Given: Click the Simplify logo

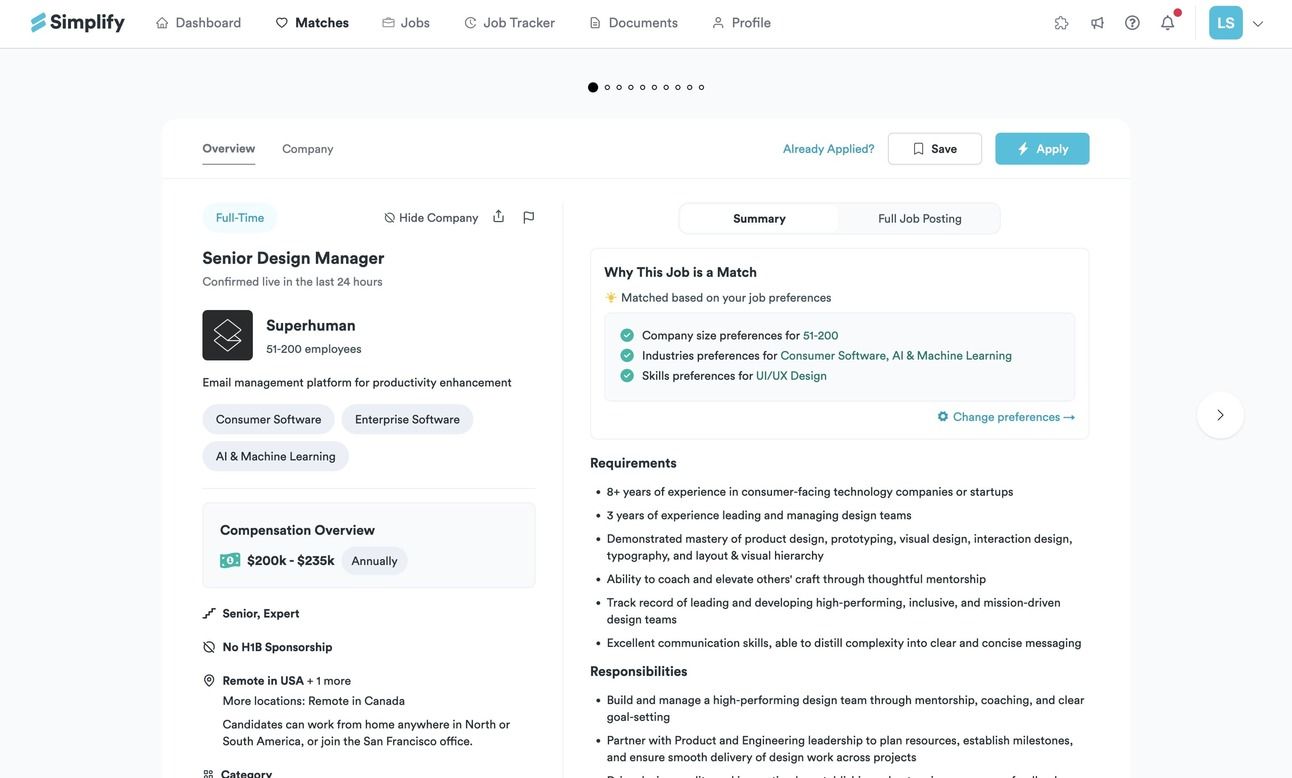Looking at the screenshot, I should [78, 22].
